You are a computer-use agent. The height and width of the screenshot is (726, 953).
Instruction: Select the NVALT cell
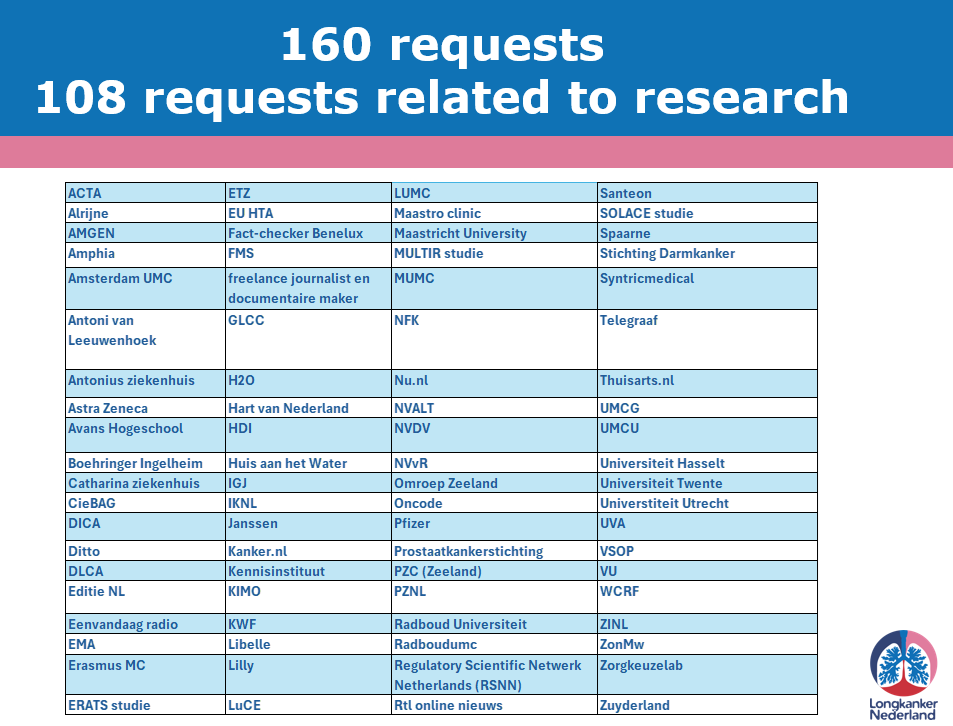(x=494, y=408)
